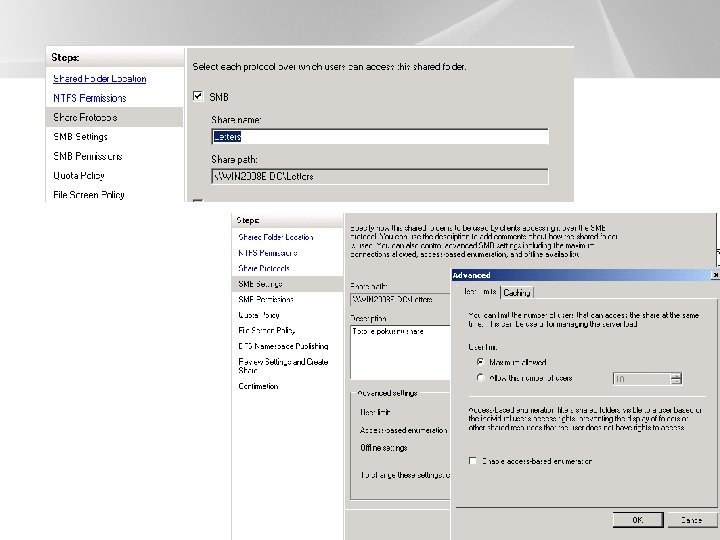
Task: Toggle the SMB protocol checkbox
Action: click(198, 96)
